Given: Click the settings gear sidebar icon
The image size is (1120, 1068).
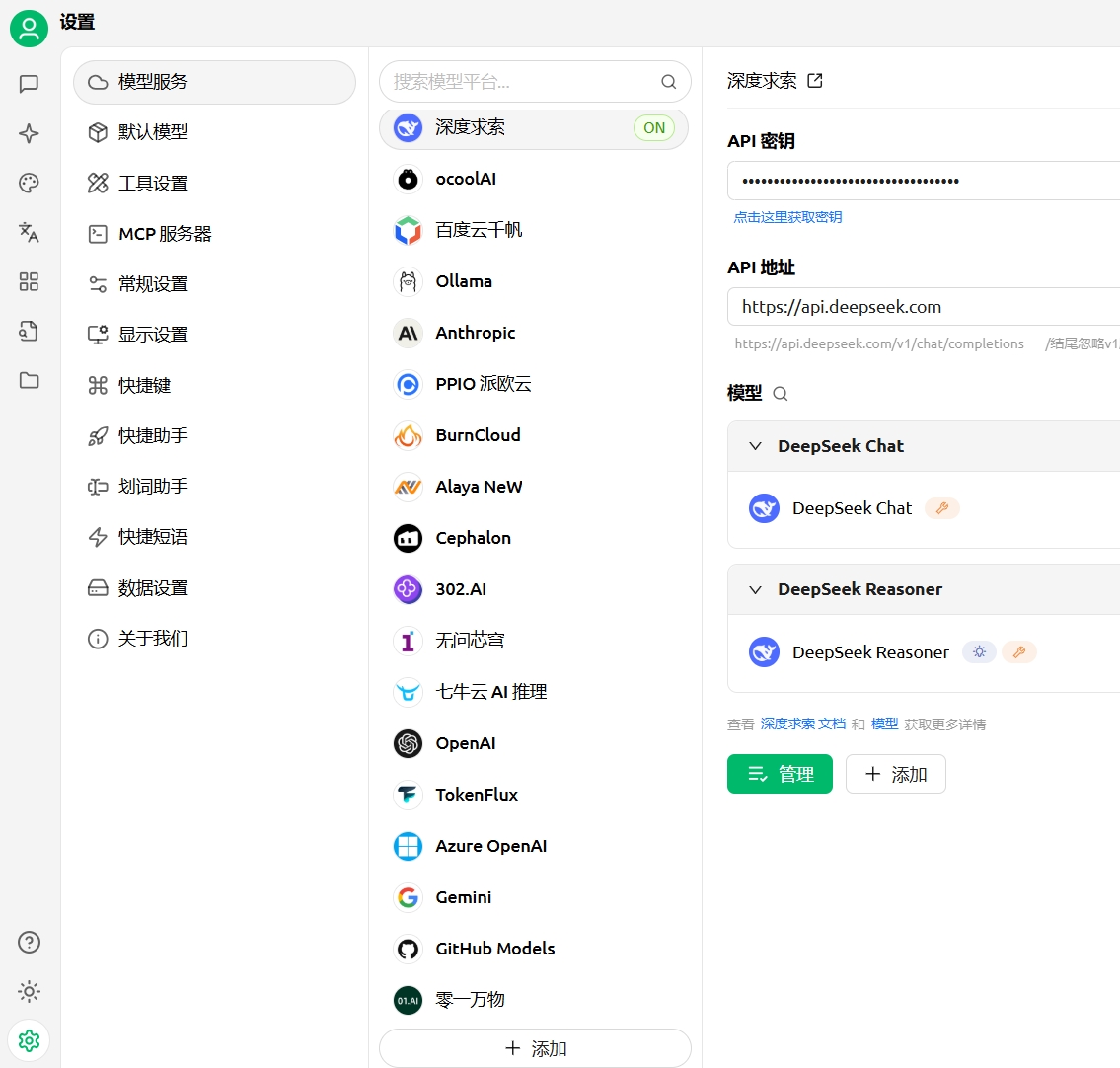Looking at the screenshot, I should click(29, 1040).
